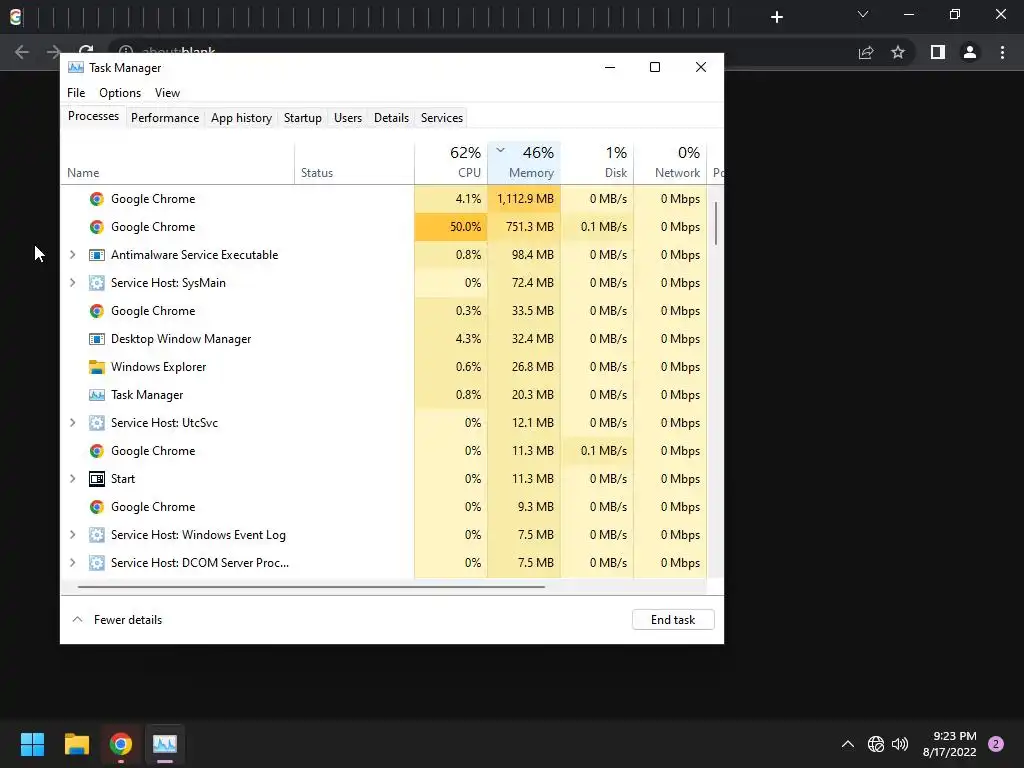Click the Chrome icon in the 9.3 MB row
1024x768 pixels.
pyautogui.click(x=97, y=507)
